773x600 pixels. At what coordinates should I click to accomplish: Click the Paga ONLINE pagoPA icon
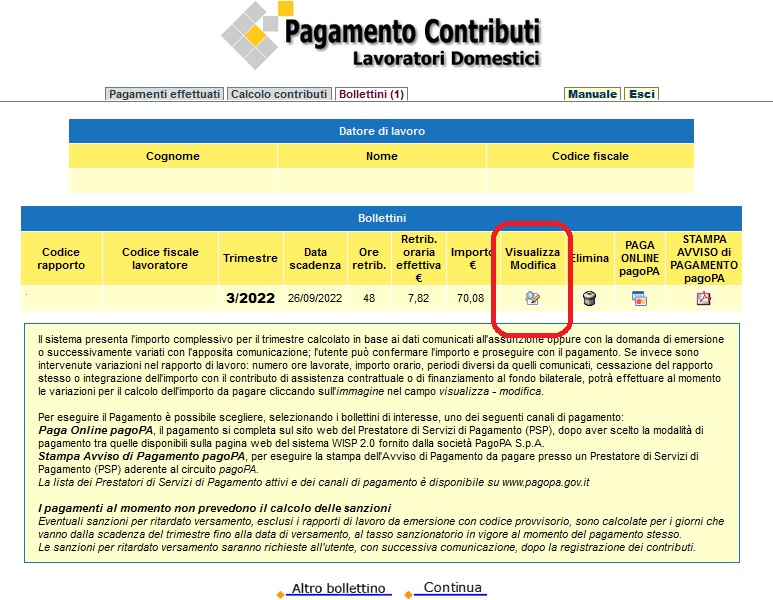639,298
